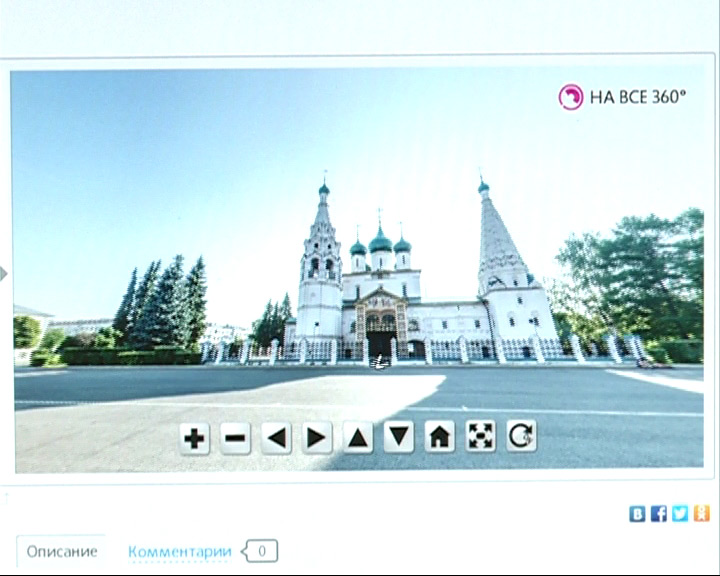Tilt the view up with arrow
This screenshot has height=576, width=720.
(358, 437)
